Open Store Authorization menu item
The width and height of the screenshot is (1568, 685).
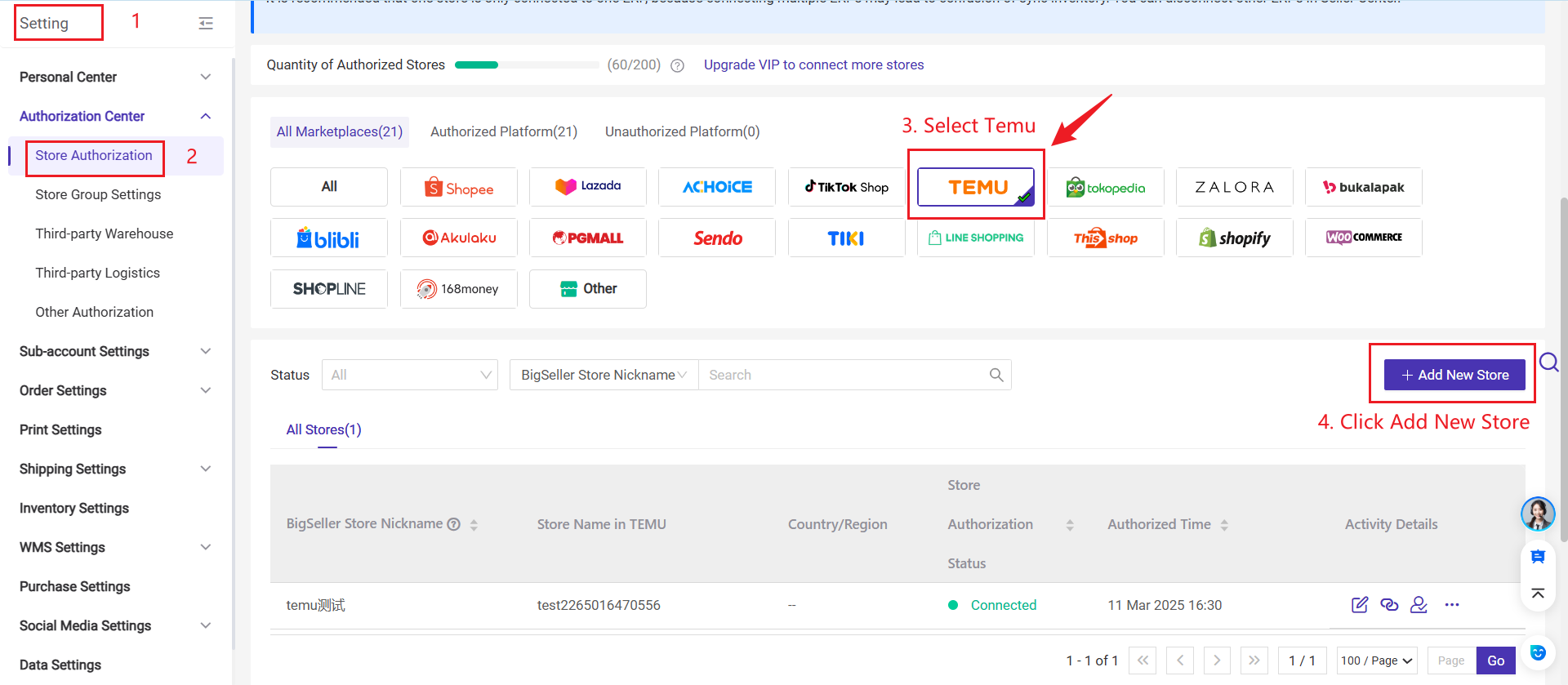click(94, 155)
